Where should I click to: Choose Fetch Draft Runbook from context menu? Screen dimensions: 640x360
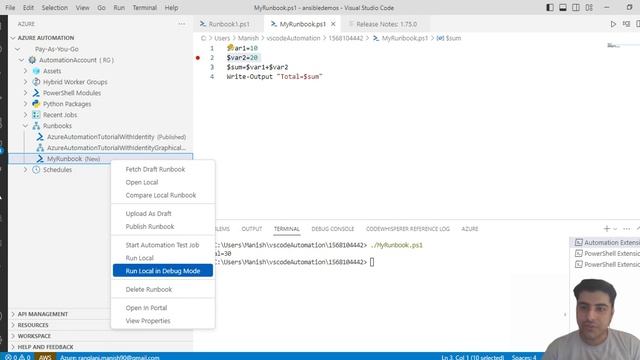(162, 169)
